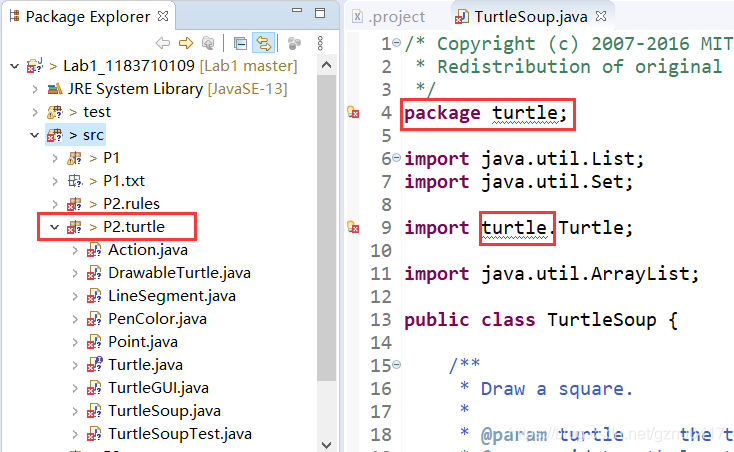Screen dimensions: 734x452
Task: Click the Forward navigation arrow in Package Explorer
Action: [x=186, y=44]
